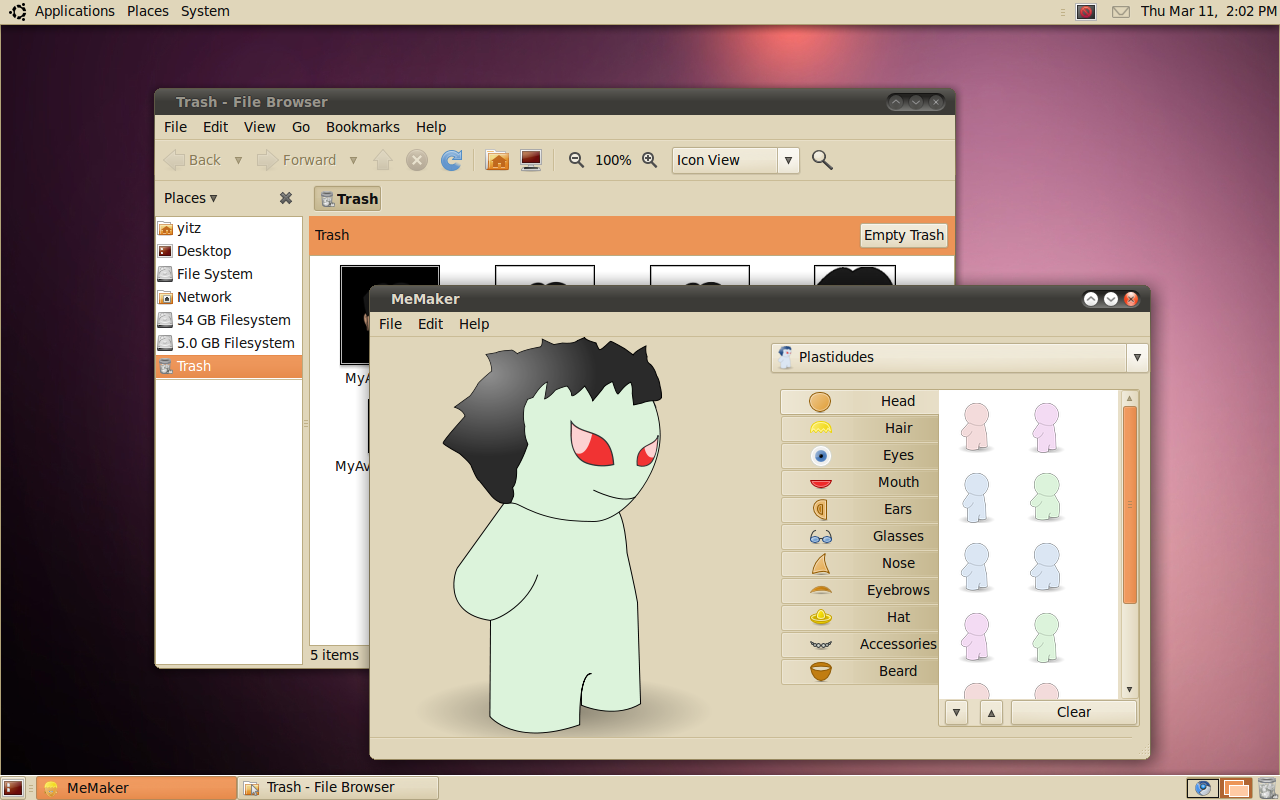Open the Hat category
The image size is (1280, 800).
[x=860, y=617]
